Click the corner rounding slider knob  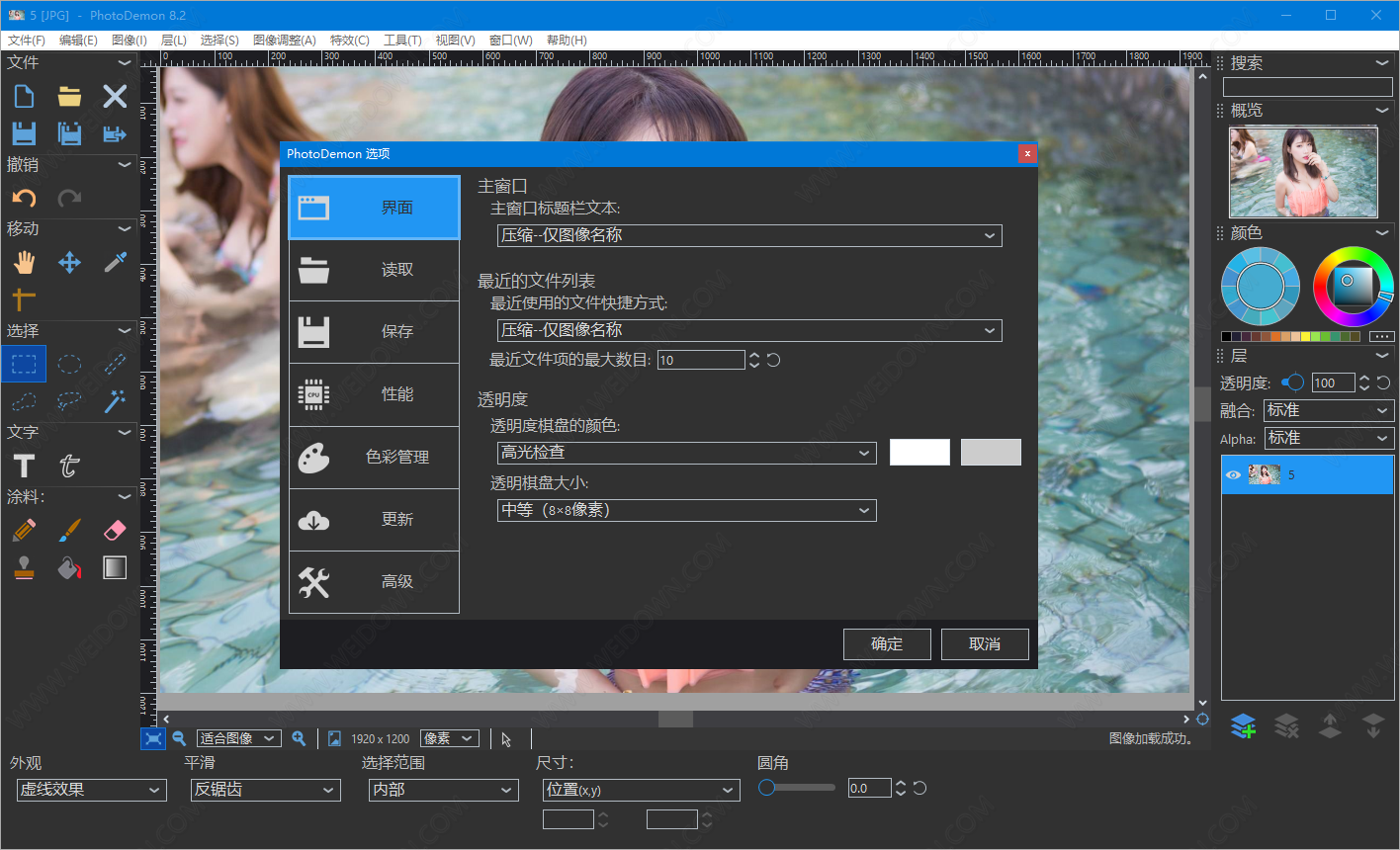pos(766,788)
